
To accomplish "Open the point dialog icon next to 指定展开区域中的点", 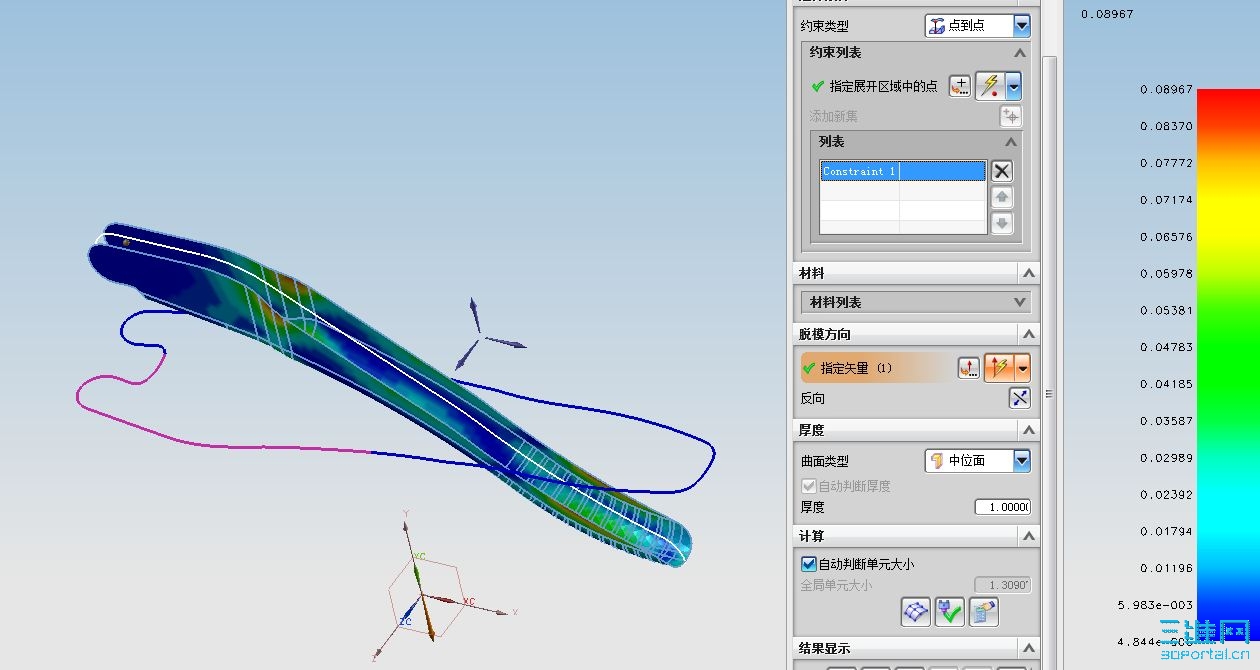I will coord(960,86).
